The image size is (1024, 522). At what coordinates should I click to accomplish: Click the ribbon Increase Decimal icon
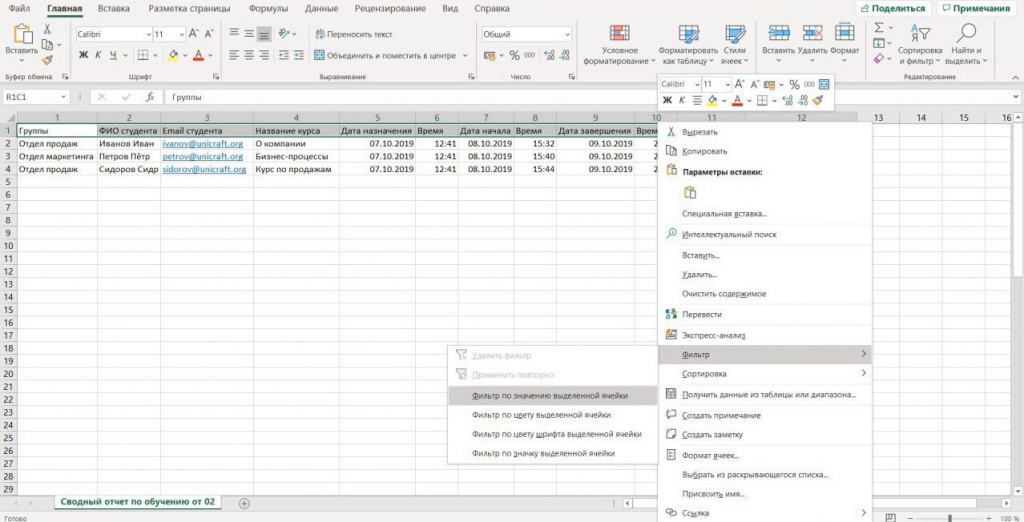pos(549,55)
